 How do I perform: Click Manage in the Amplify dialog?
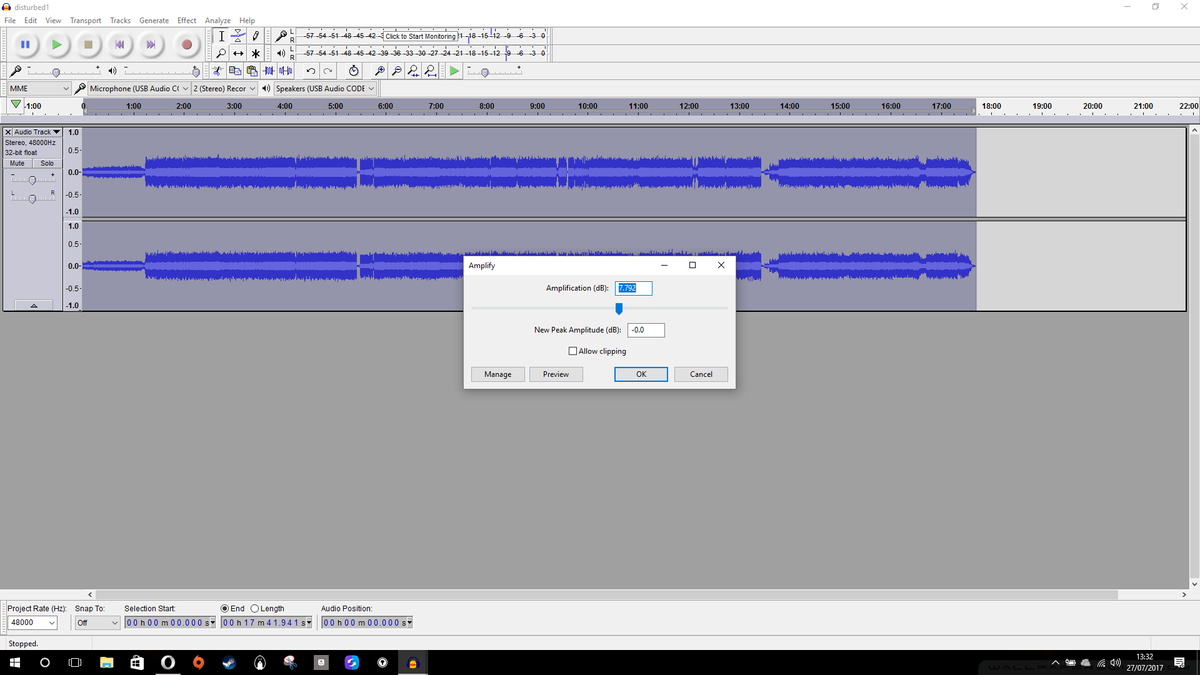pos(497,374)
